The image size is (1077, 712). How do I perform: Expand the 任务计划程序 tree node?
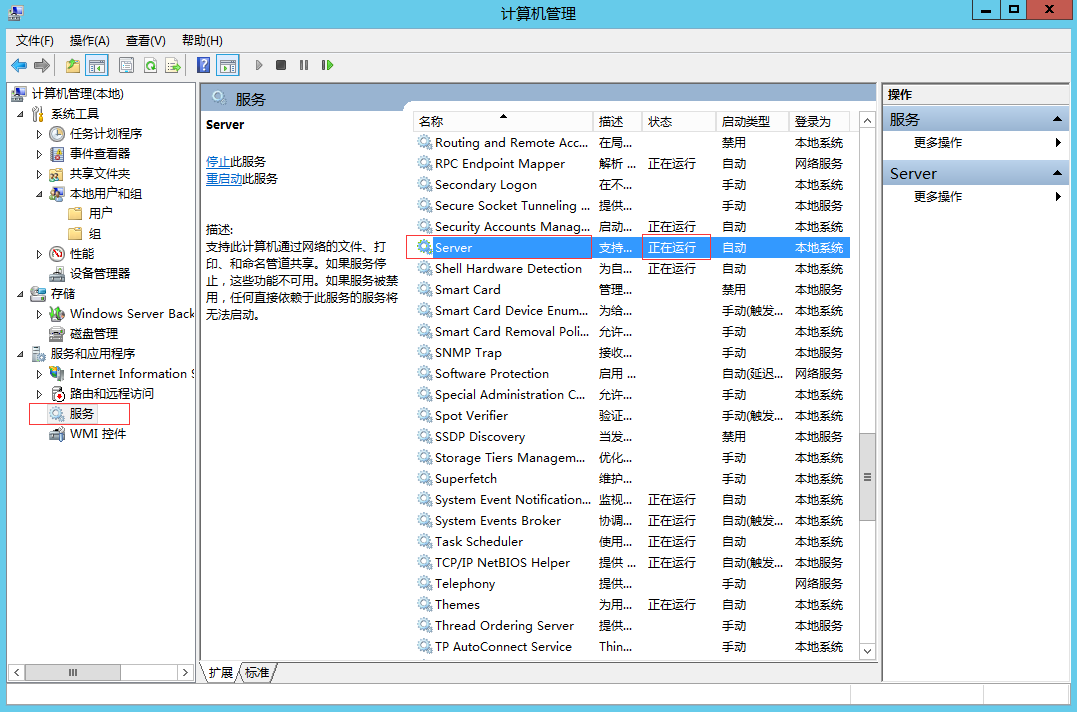pos(40,134)
